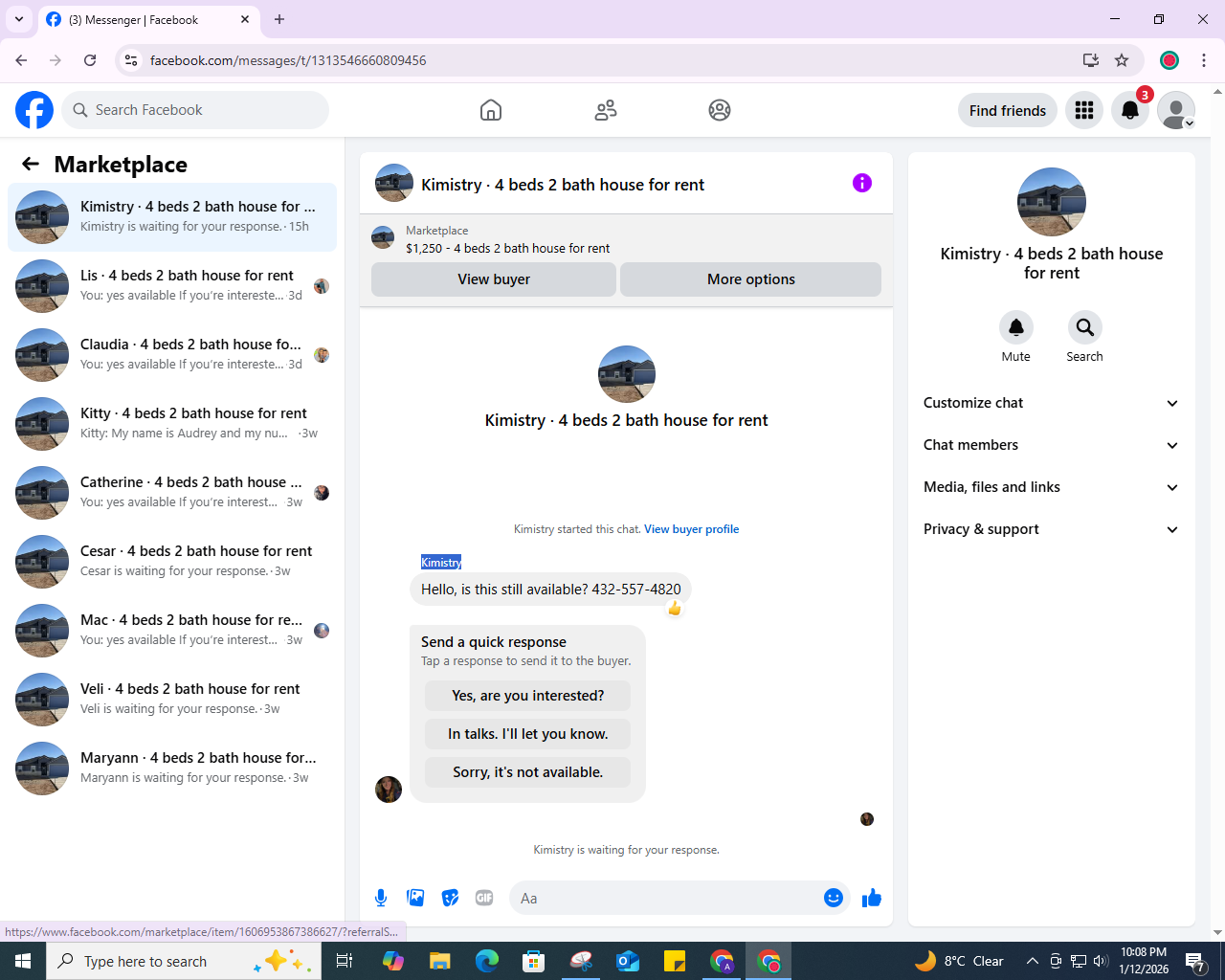Click the taskbar 'Type here to search' box
This screenshot has height=980, width=1225.
pyautogui.click(x=183, y=961)
